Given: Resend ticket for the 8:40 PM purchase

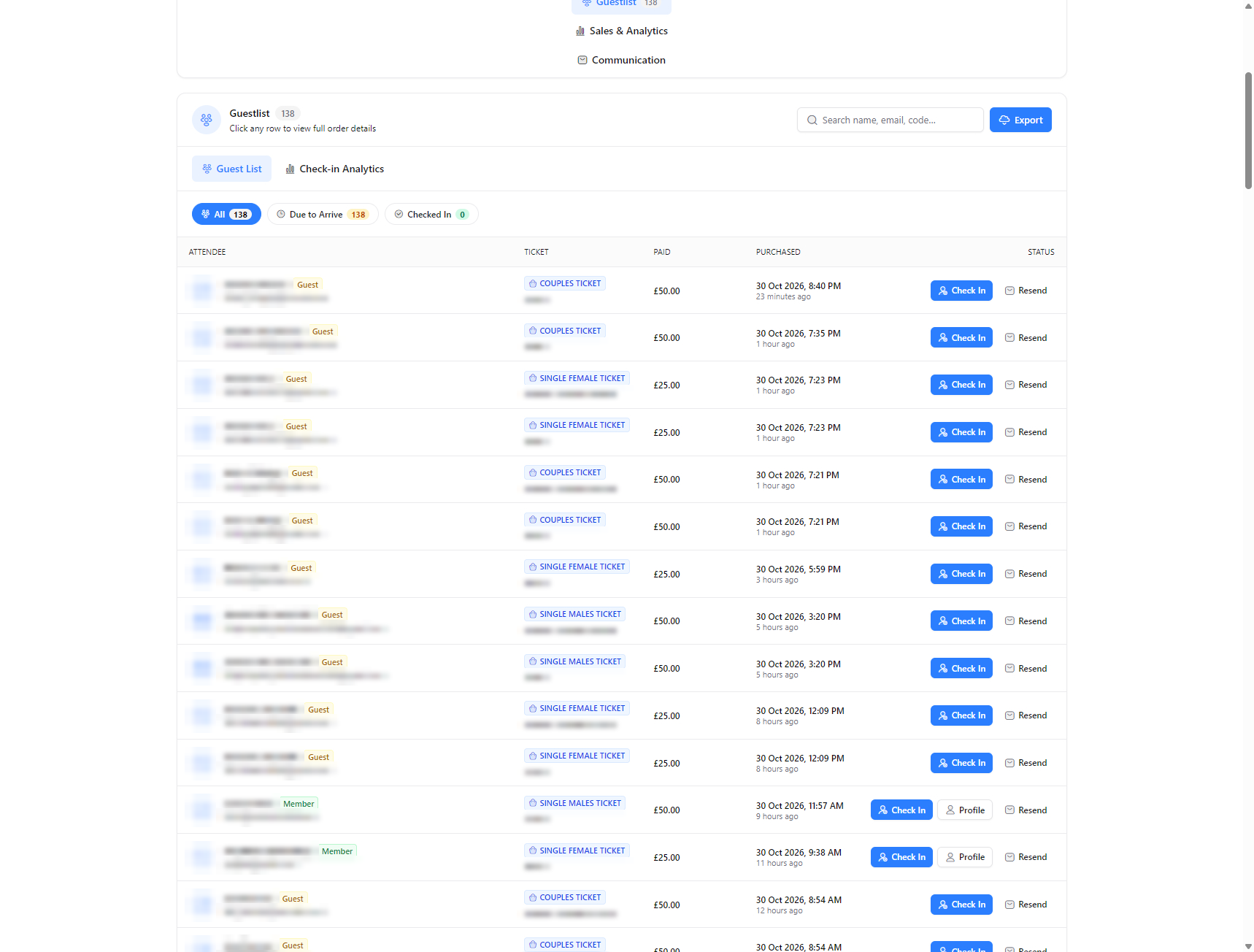Looking at the screenshot, I should tap(1026, 291).
